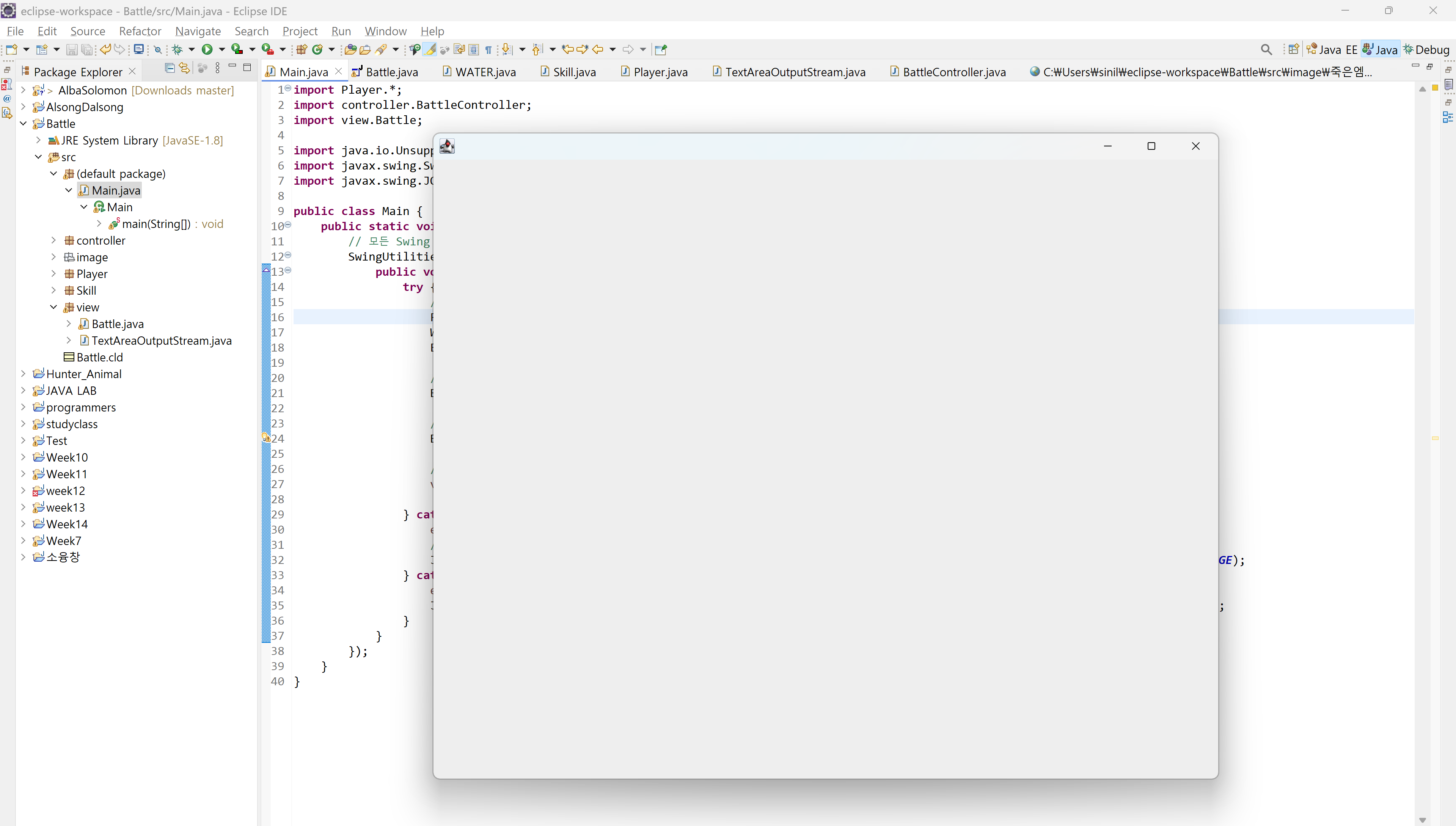The height and width of the screenshot is (826, 1456).
Task: Click the New Java Package icon
Action: pyautogui.click(x=301, y=49)
